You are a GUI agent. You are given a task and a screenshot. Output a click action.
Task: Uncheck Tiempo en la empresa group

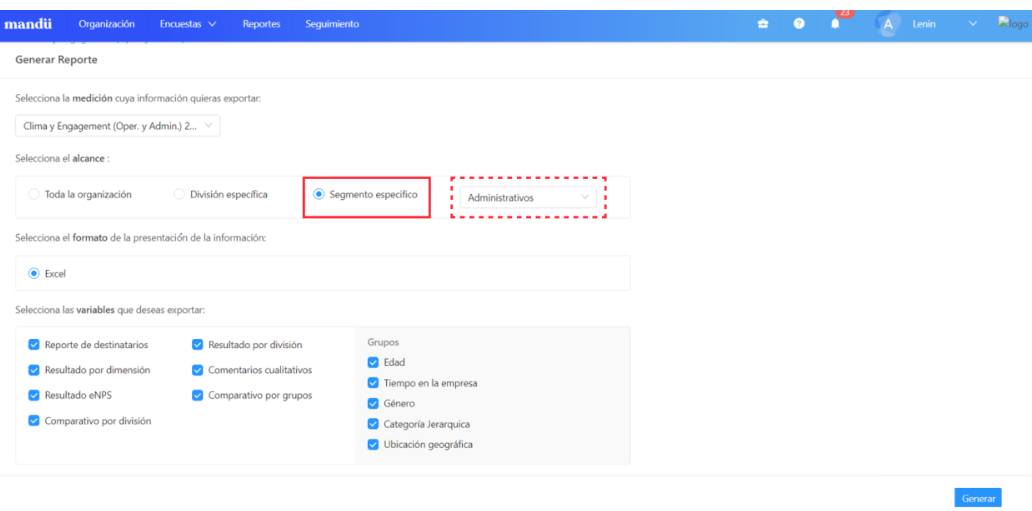(373, 383)
